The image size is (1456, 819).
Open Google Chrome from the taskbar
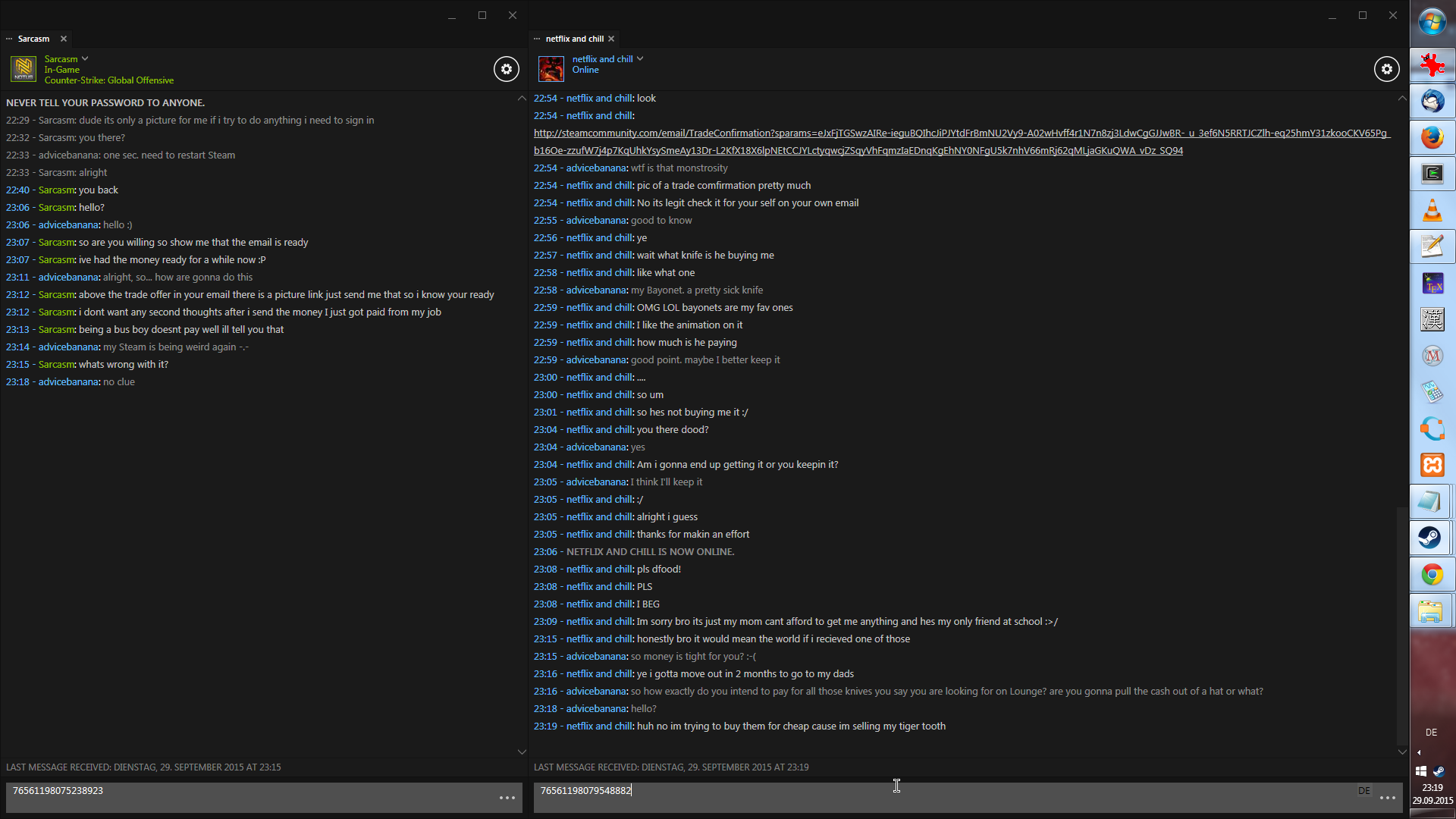tap(1432, 575)
